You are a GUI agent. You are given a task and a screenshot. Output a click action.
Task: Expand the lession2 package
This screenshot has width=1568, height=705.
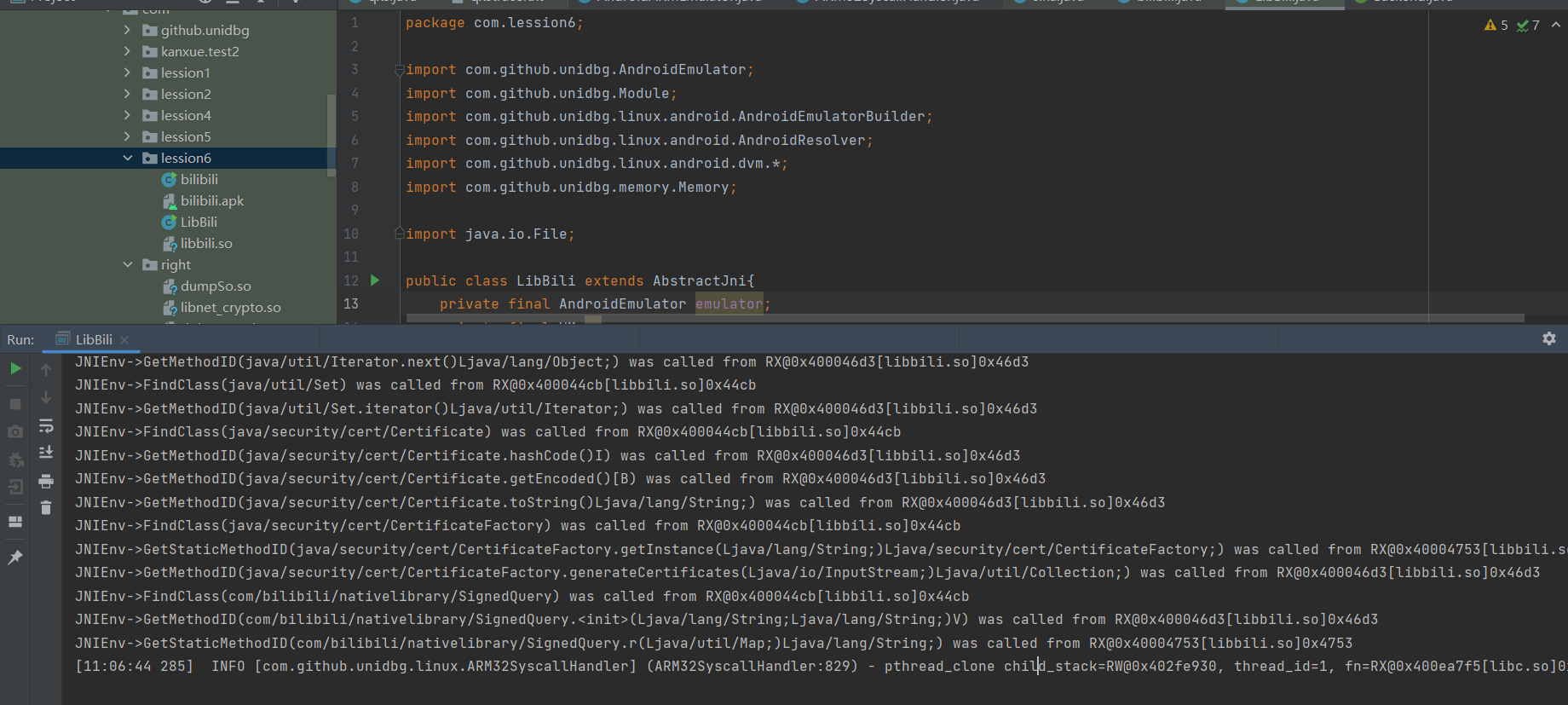tap(127, 94)
